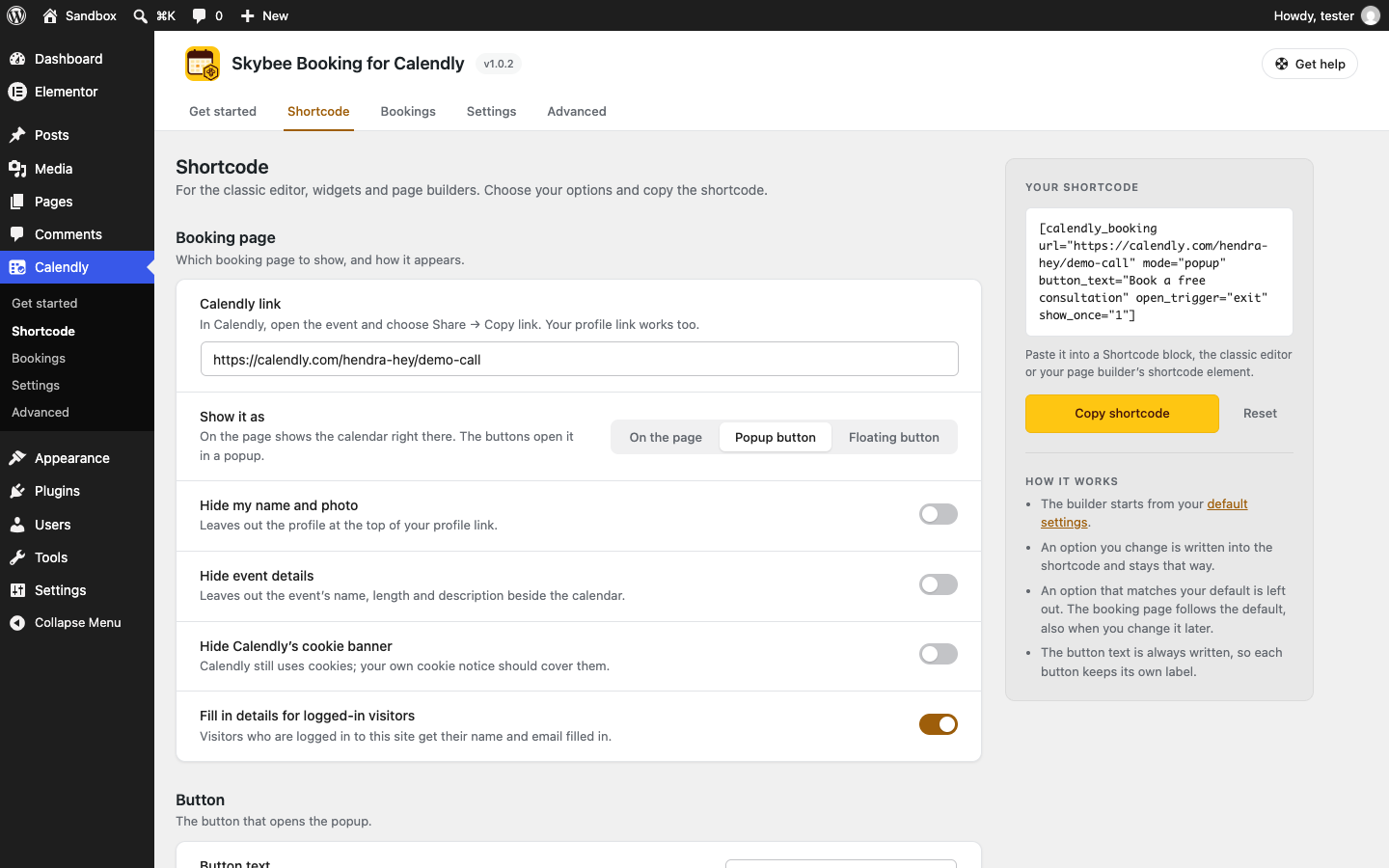Open the plugin Settings tab
The image size is (1389, 868).
491,112
